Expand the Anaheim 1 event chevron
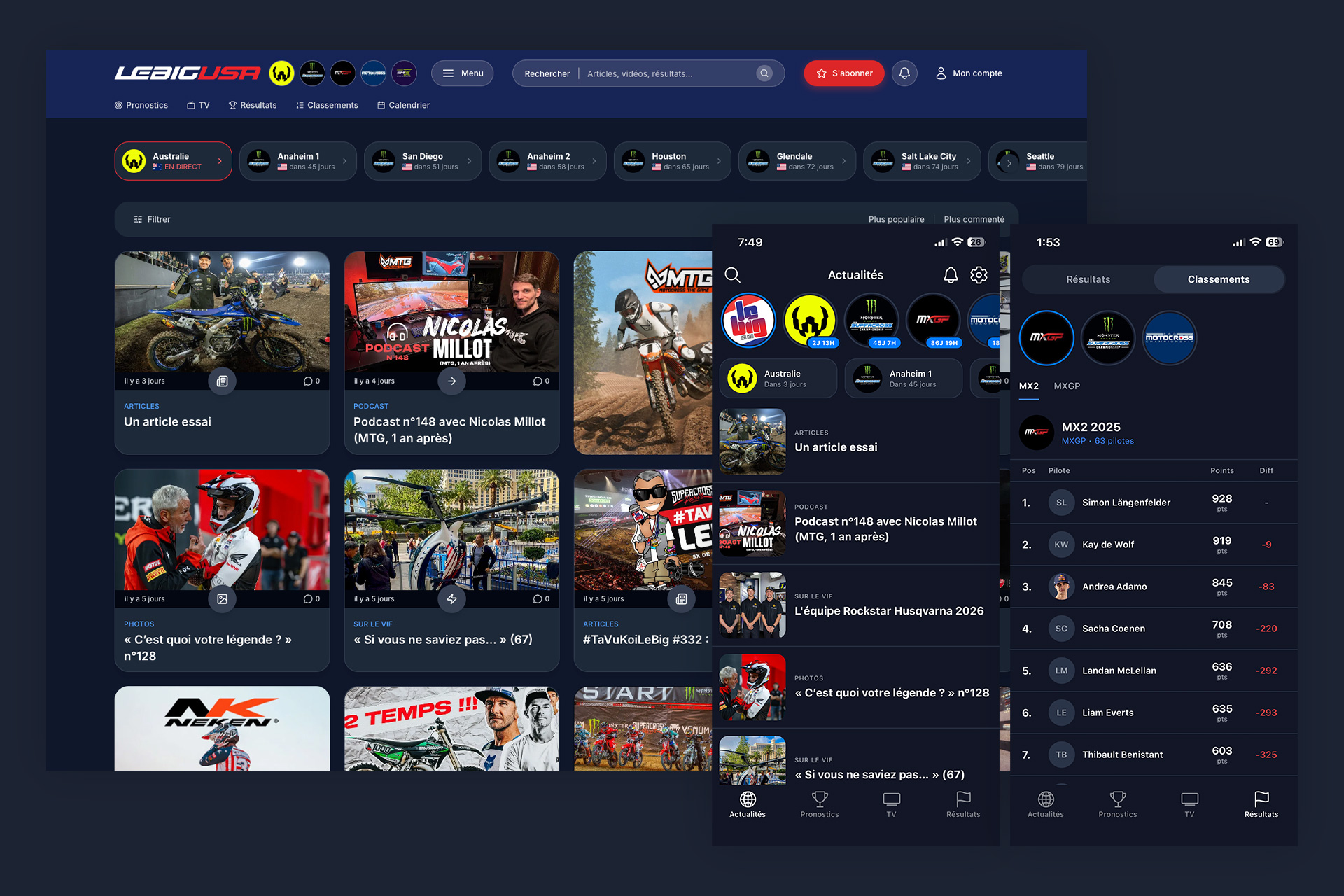This screenshot has width=1344, height=896. 344,161
